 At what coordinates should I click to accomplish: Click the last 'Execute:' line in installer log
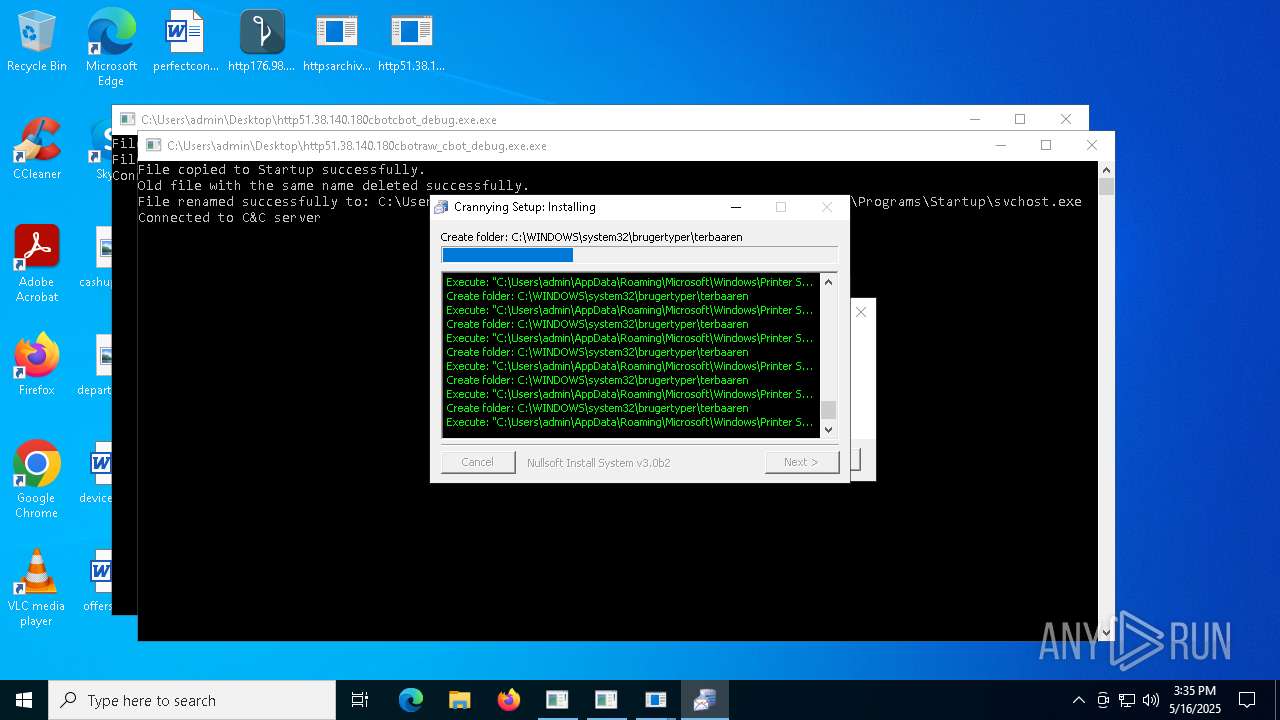pos(630,422)
